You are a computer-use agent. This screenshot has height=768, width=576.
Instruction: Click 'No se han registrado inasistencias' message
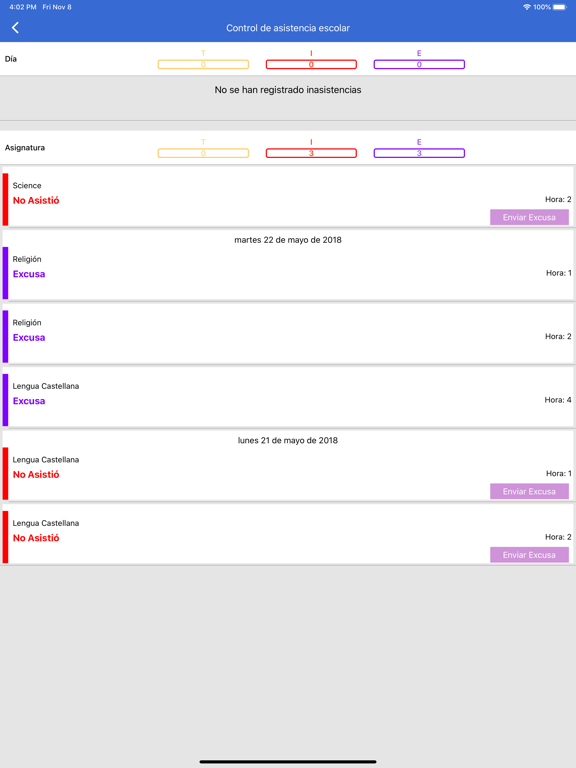(x=288, y=90)
